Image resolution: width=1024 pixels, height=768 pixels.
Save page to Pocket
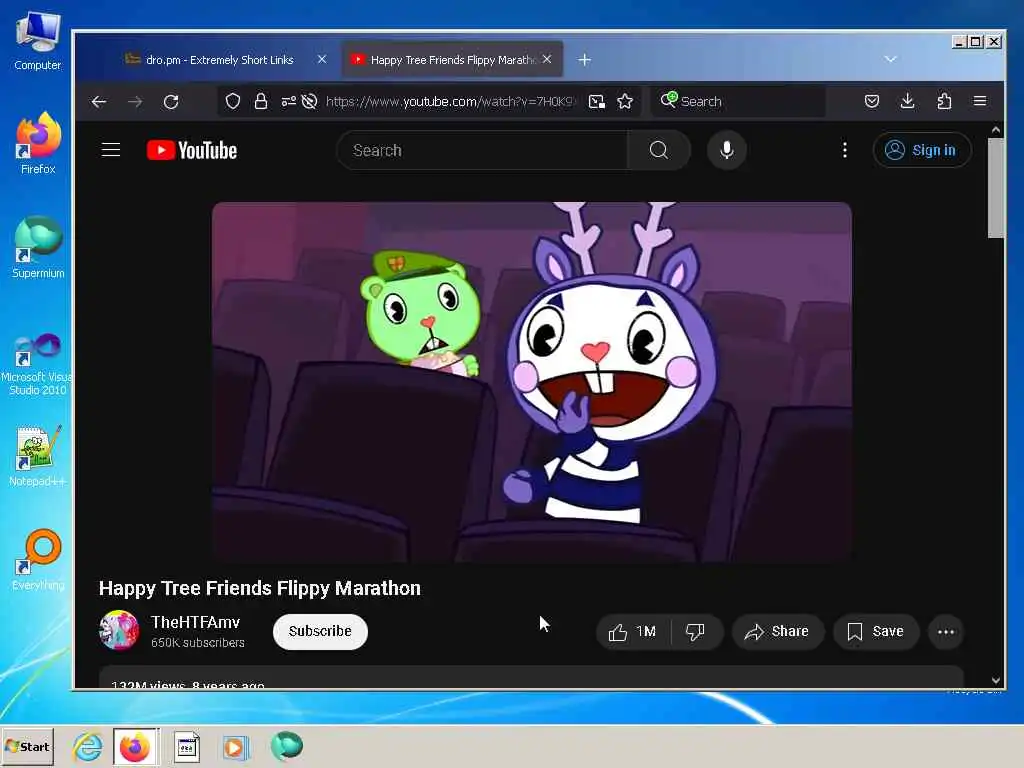tap(872, 101)
